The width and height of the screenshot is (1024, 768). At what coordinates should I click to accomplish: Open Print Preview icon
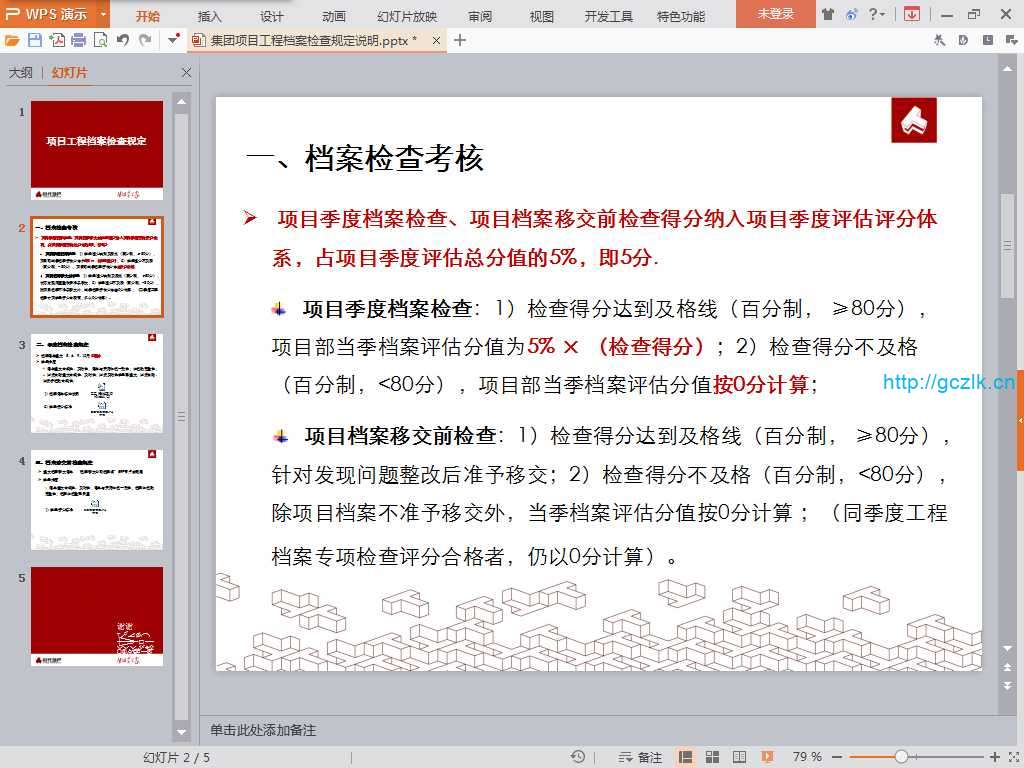tap(100, 40)
